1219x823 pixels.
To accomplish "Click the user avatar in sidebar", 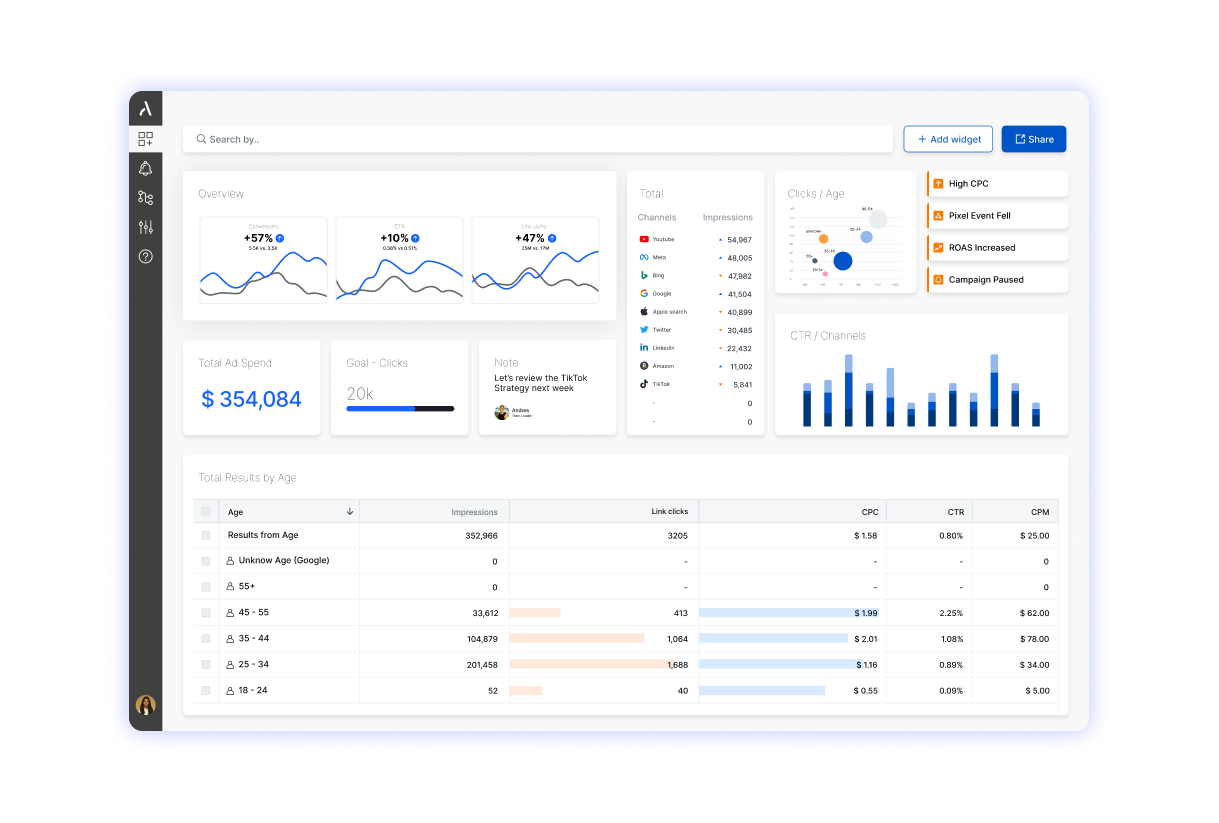I will [146, 705].
